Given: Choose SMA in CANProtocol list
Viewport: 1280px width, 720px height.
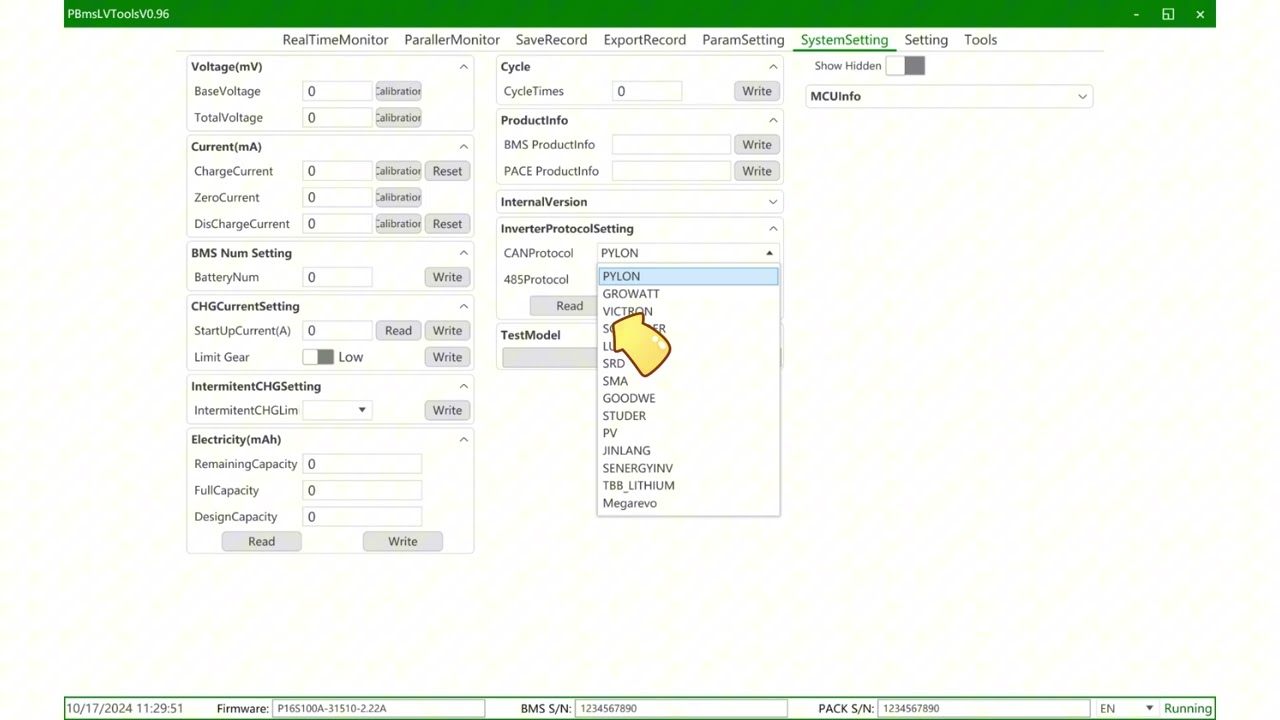Looking at the screenshot, I should (688, 381).
